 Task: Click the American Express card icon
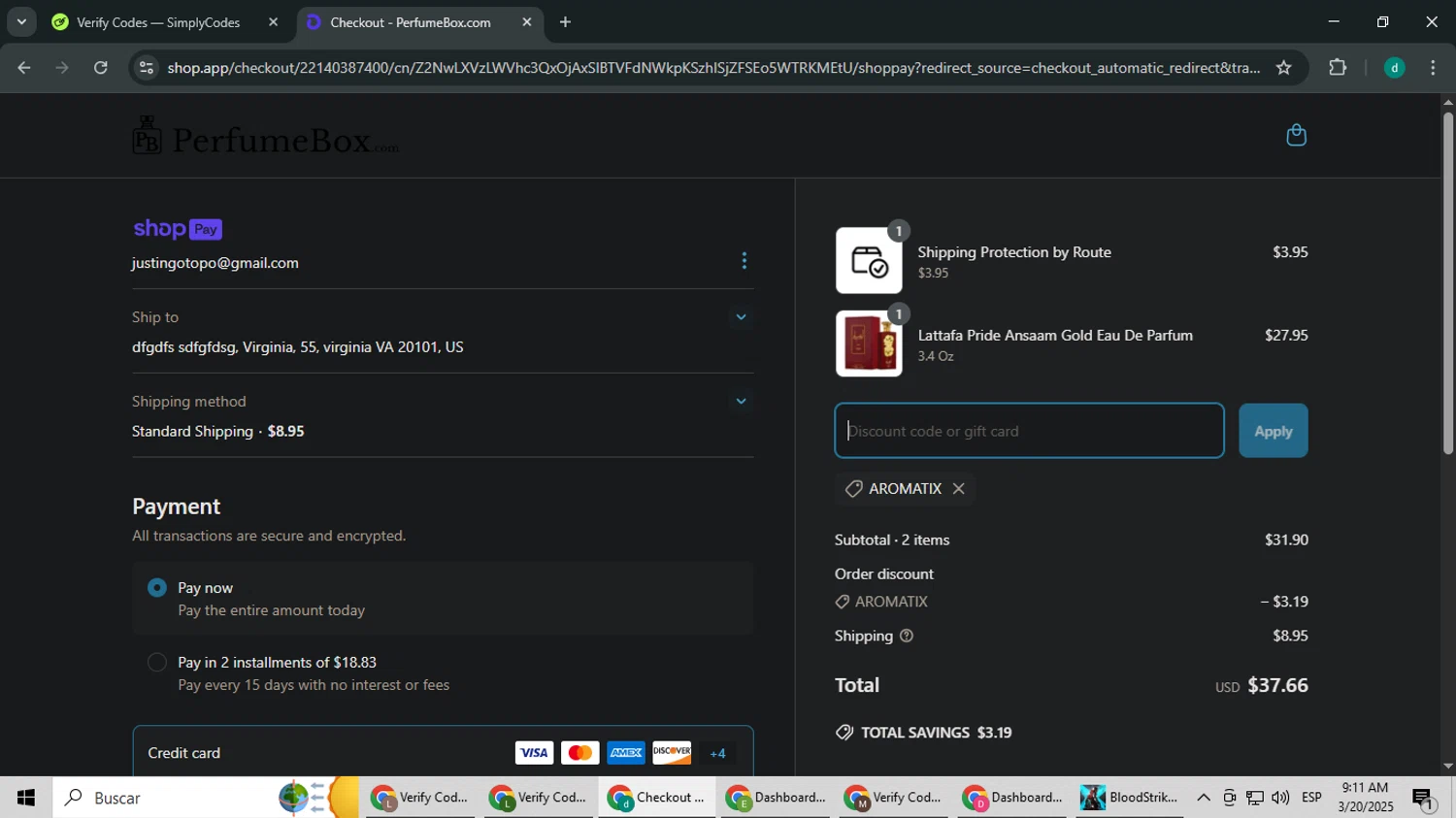click(x=625, y=753)
